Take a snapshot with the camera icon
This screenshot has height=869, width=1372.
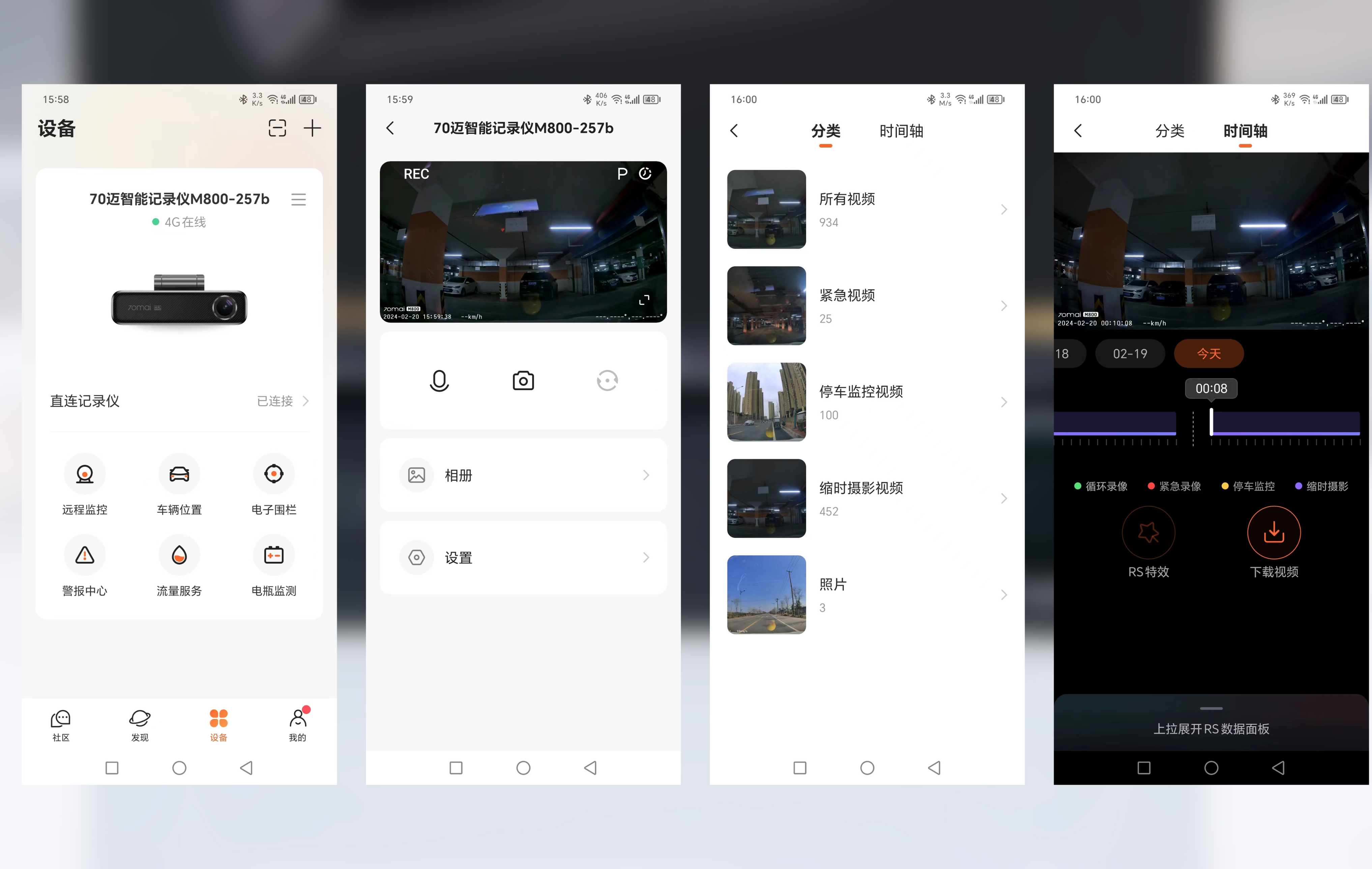523,380
